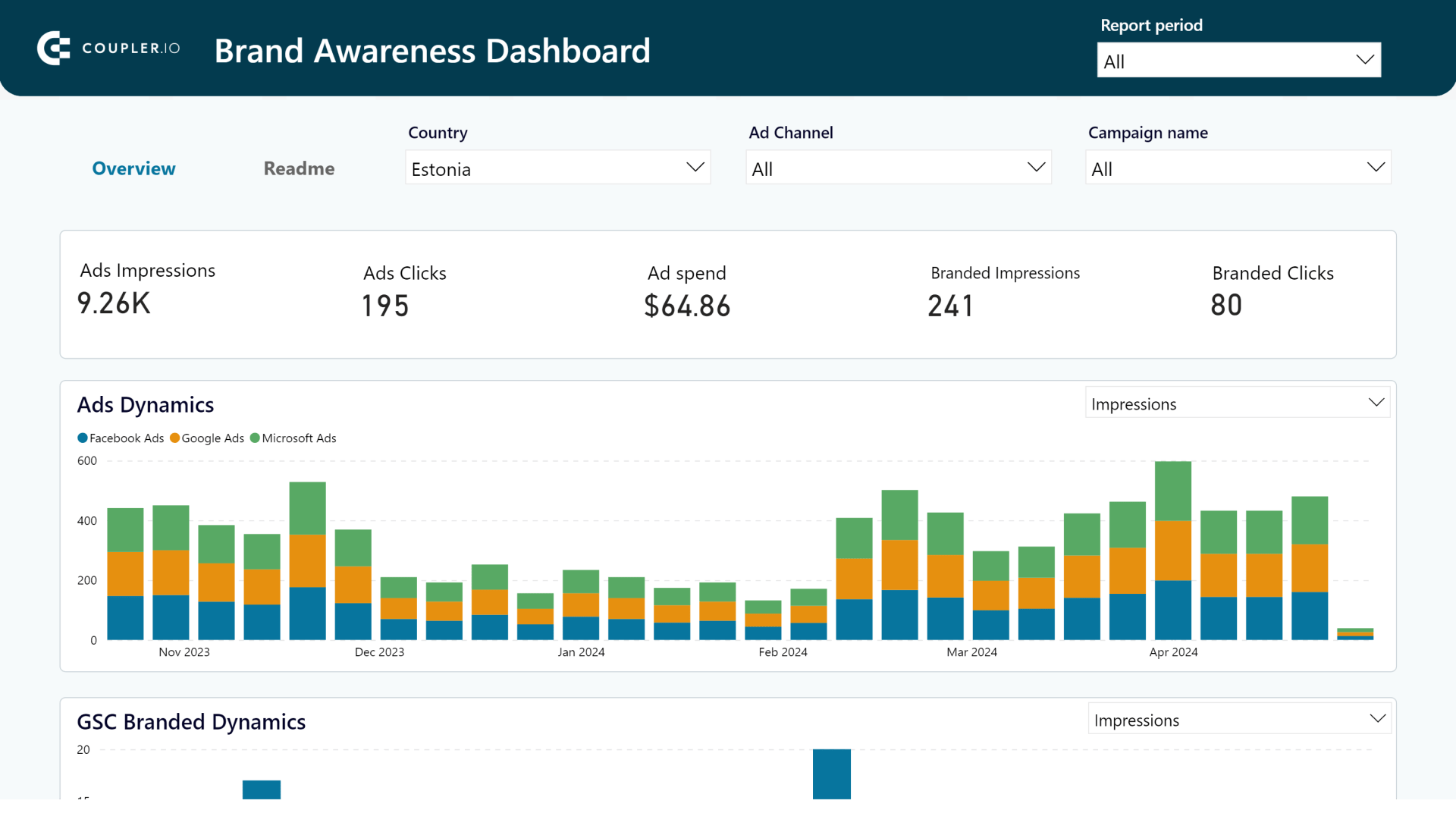Image resolution: width=1456 pixels, height=835 pixels.
Task: Click the blue bar in GSC Branded Dynamics
Action: coord(831,774)
